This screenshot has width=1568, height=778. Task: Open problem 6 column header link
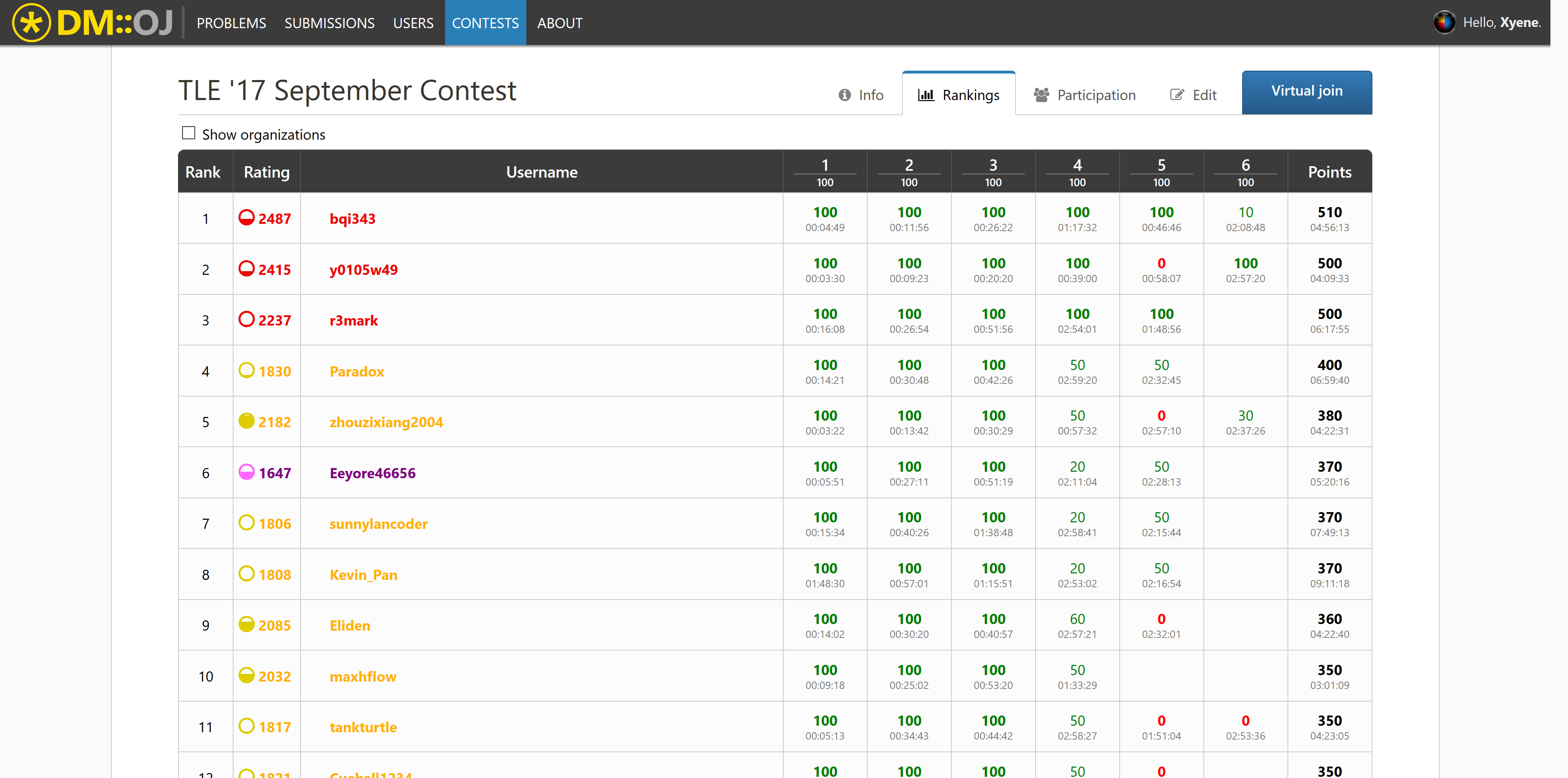pyautogui.click(x=1245, y=165)
